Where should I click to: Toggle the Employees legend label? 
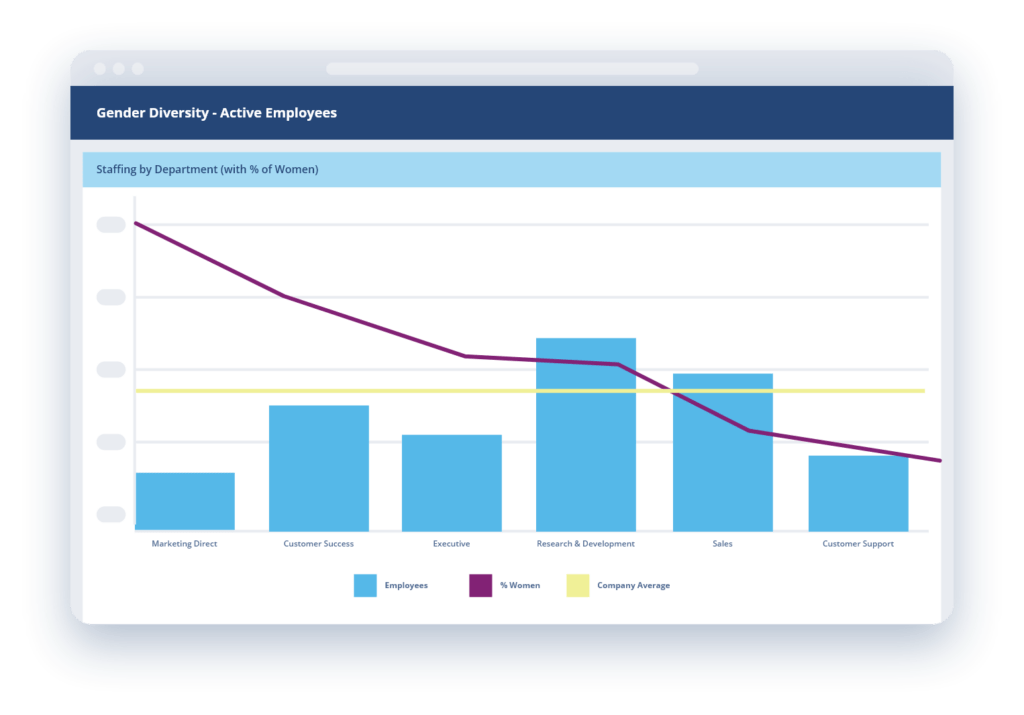tap(406, 585)
